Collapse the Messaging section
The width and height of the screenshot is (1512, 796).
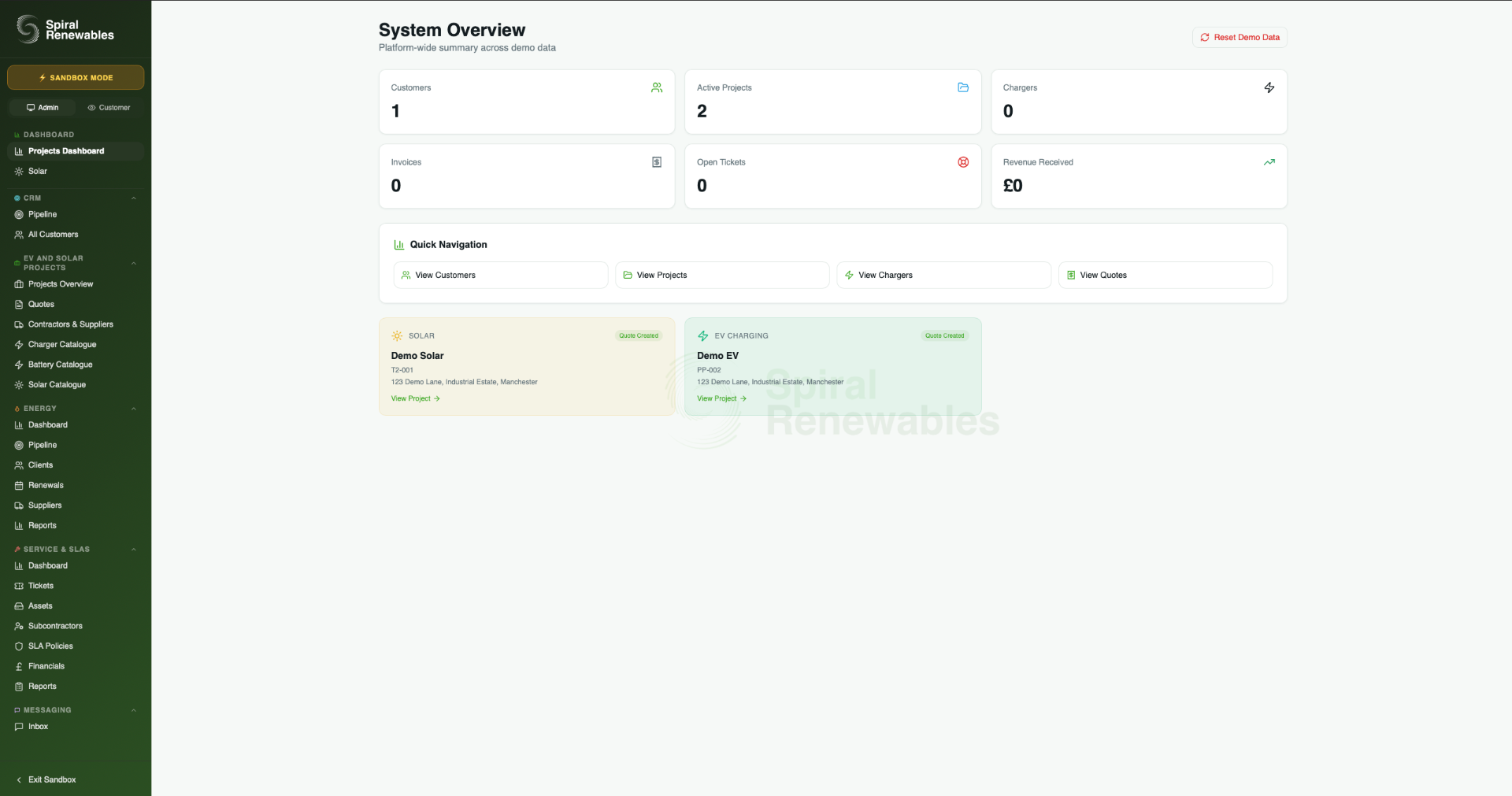point(134,710)
